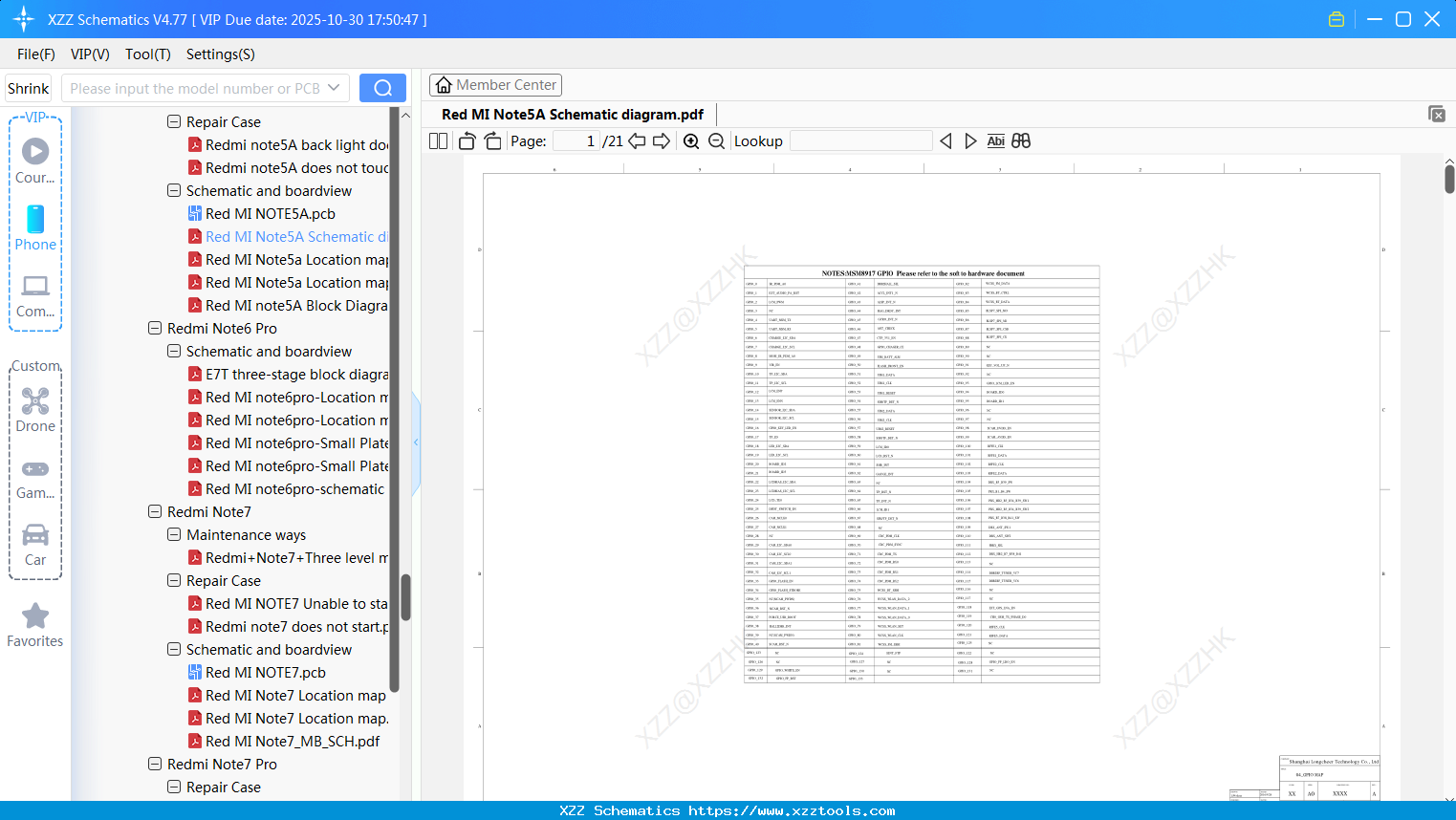
Task: Select the Red MI Note5A Schematic tree entry
Action: [296, 237]
